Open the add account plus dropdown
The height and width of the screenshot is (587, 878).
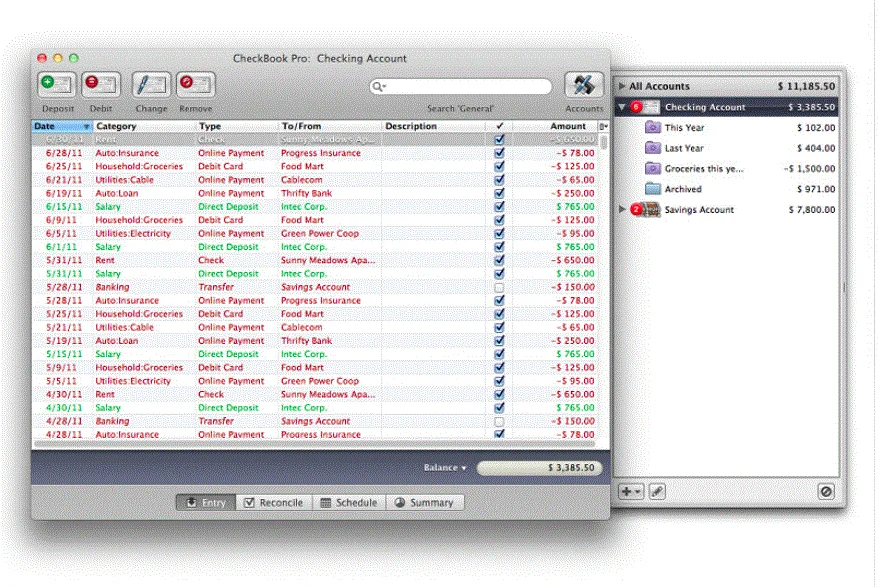click(x=631, y=492)
